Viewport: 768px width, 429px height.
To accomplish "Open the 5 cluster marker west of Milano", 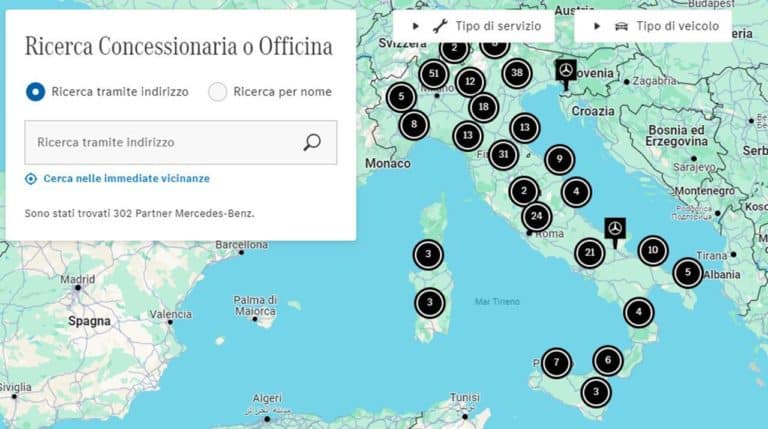I will click(x=401, y=97).
